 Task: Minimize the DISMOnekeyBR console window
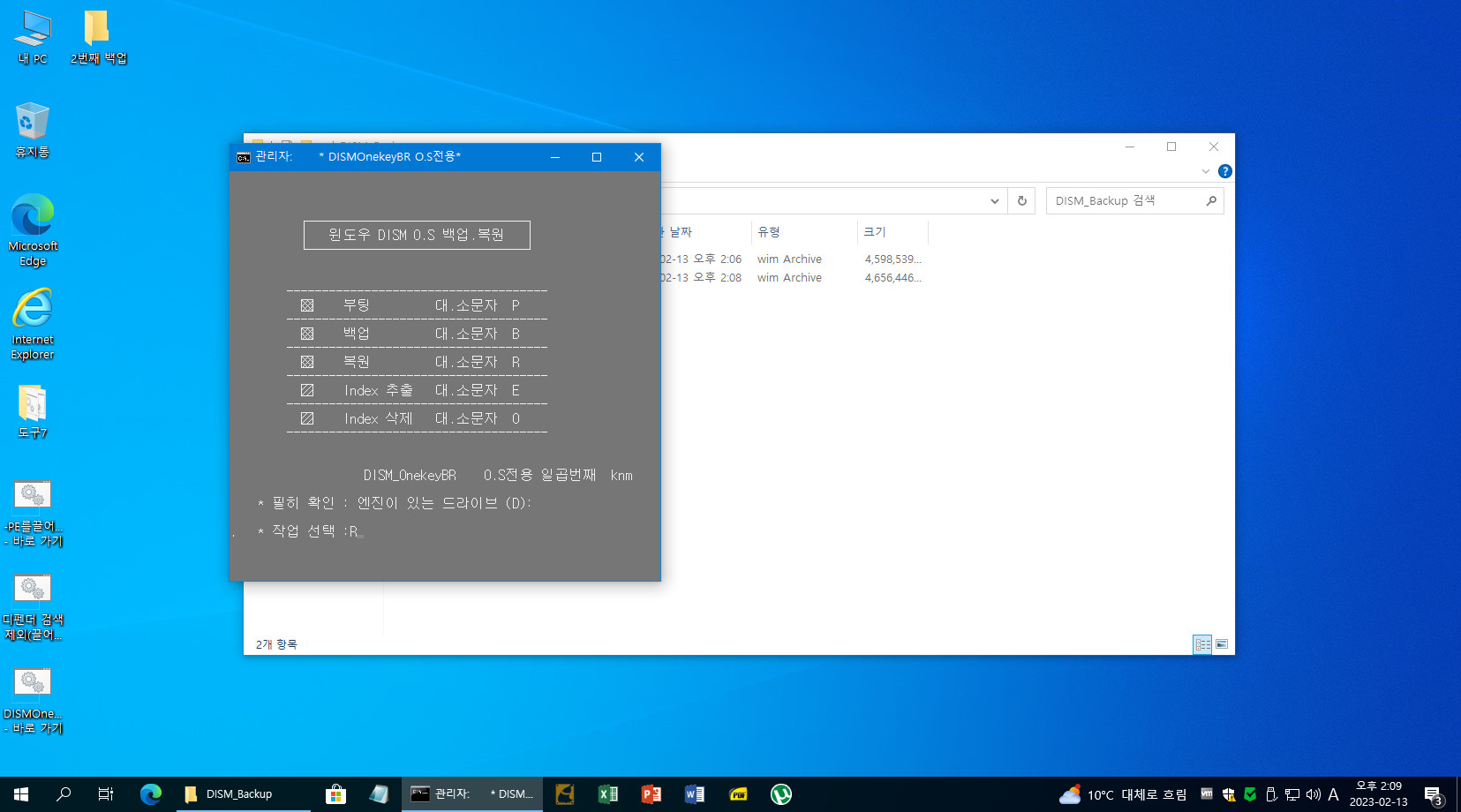[555, 157]
